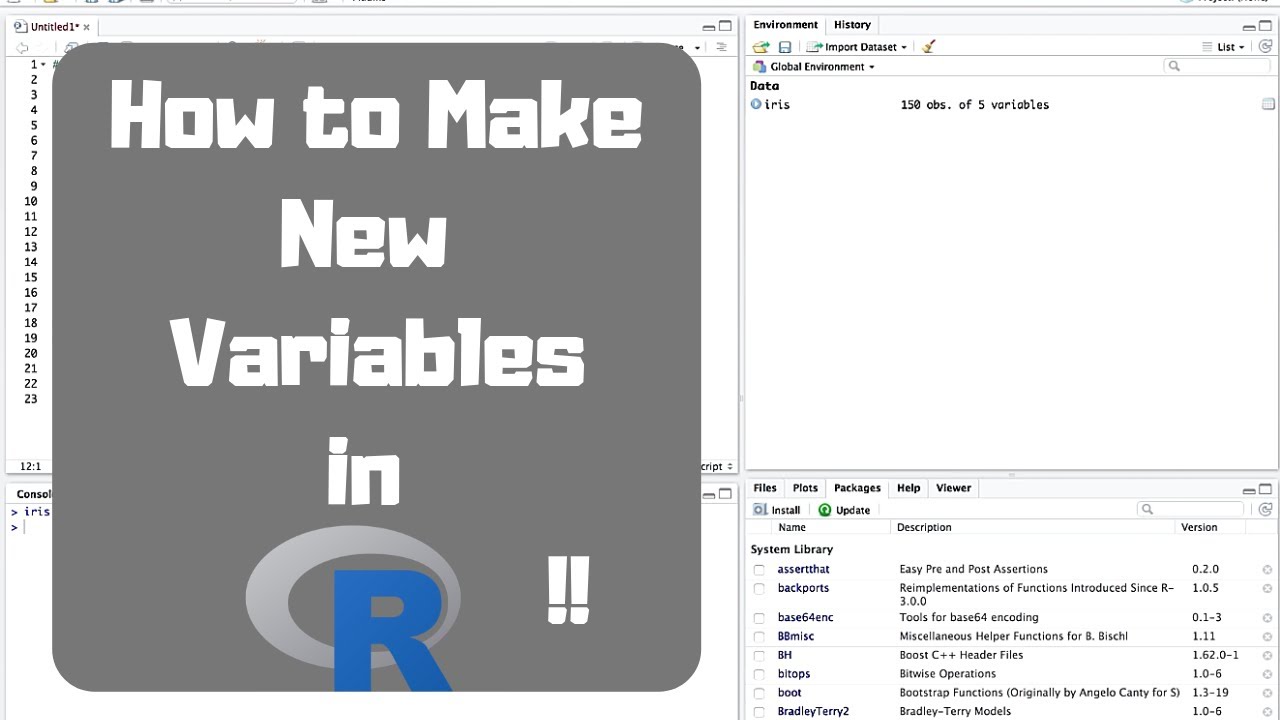The width and height of the screenshot is (1280, 720).
Task: Refresh the Packages list
Action: click(x=1266, y=509)
